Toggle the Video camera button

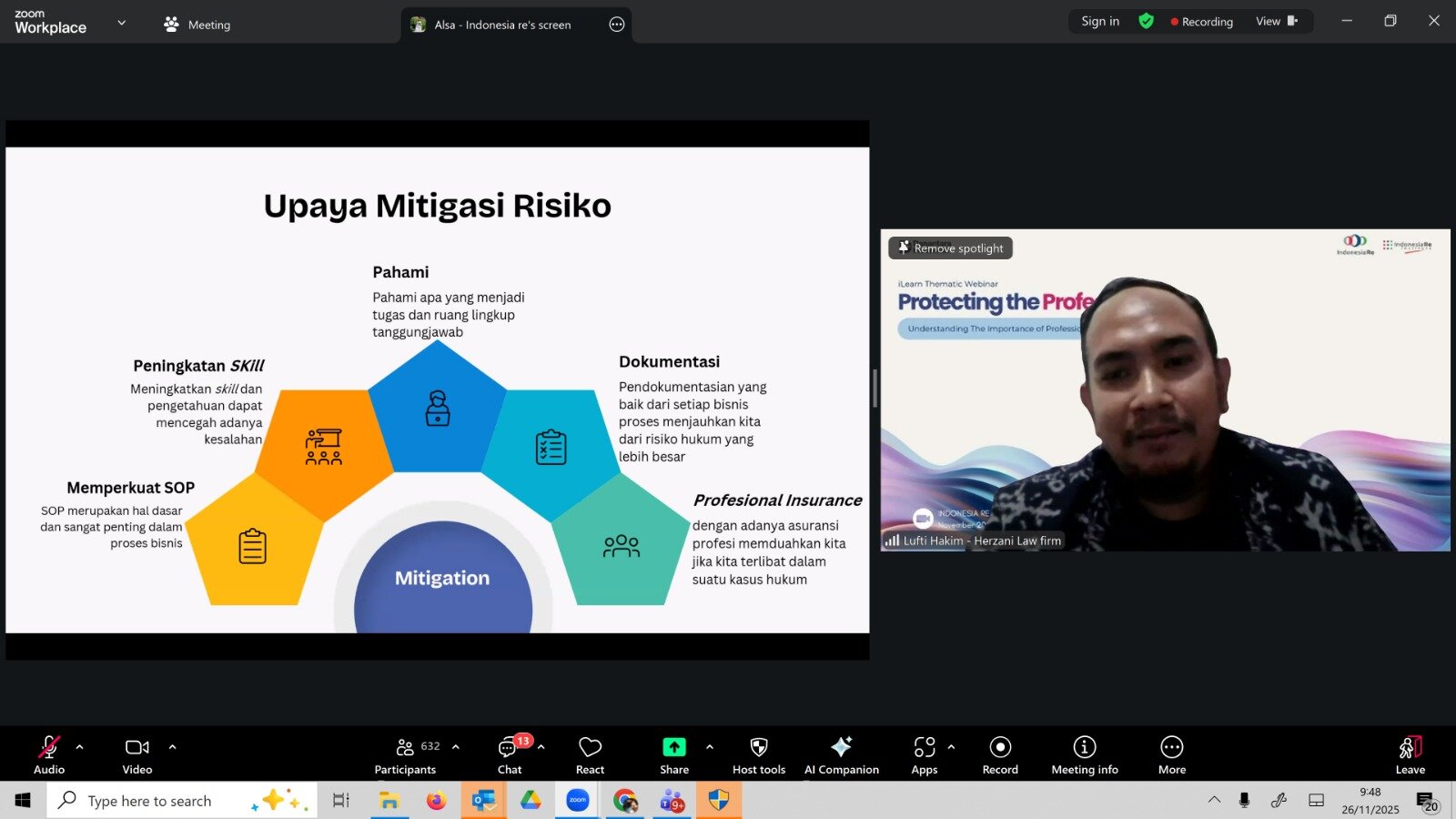137,754
